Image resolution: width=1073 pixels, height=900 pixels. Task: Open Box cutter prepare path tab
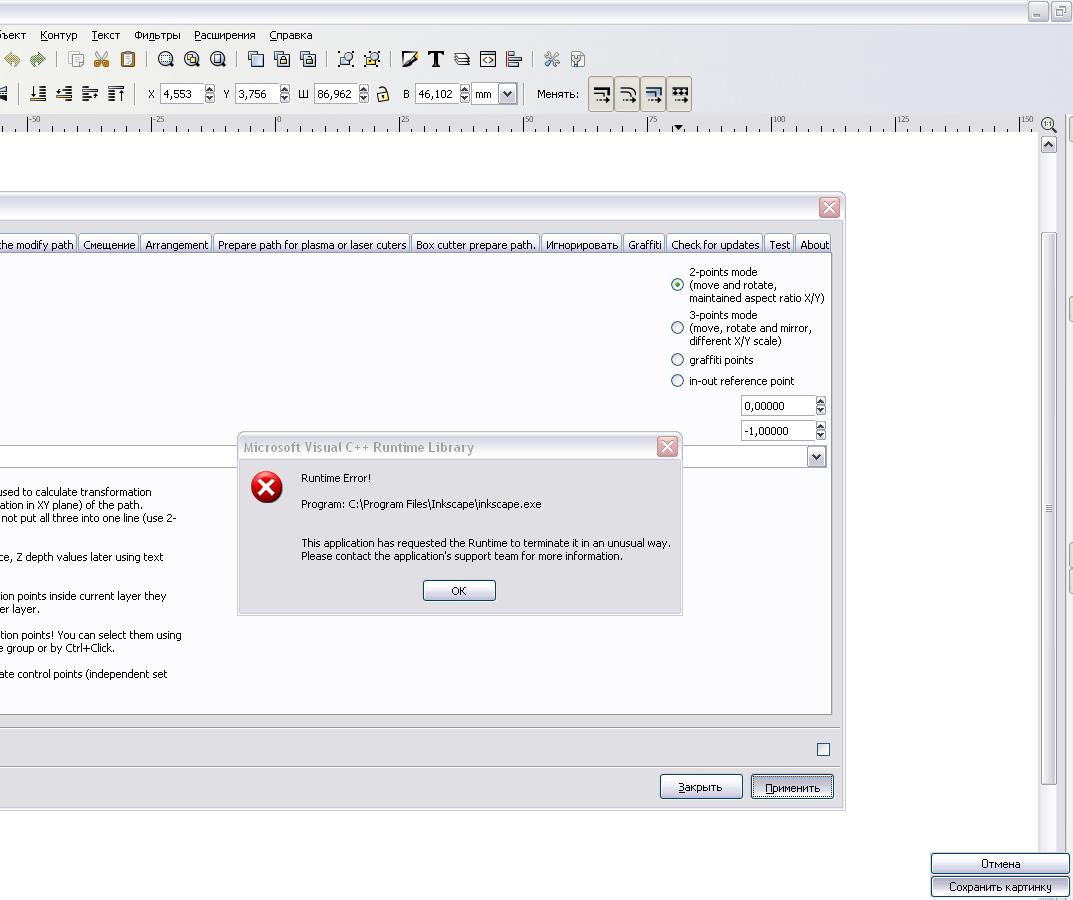476,245
